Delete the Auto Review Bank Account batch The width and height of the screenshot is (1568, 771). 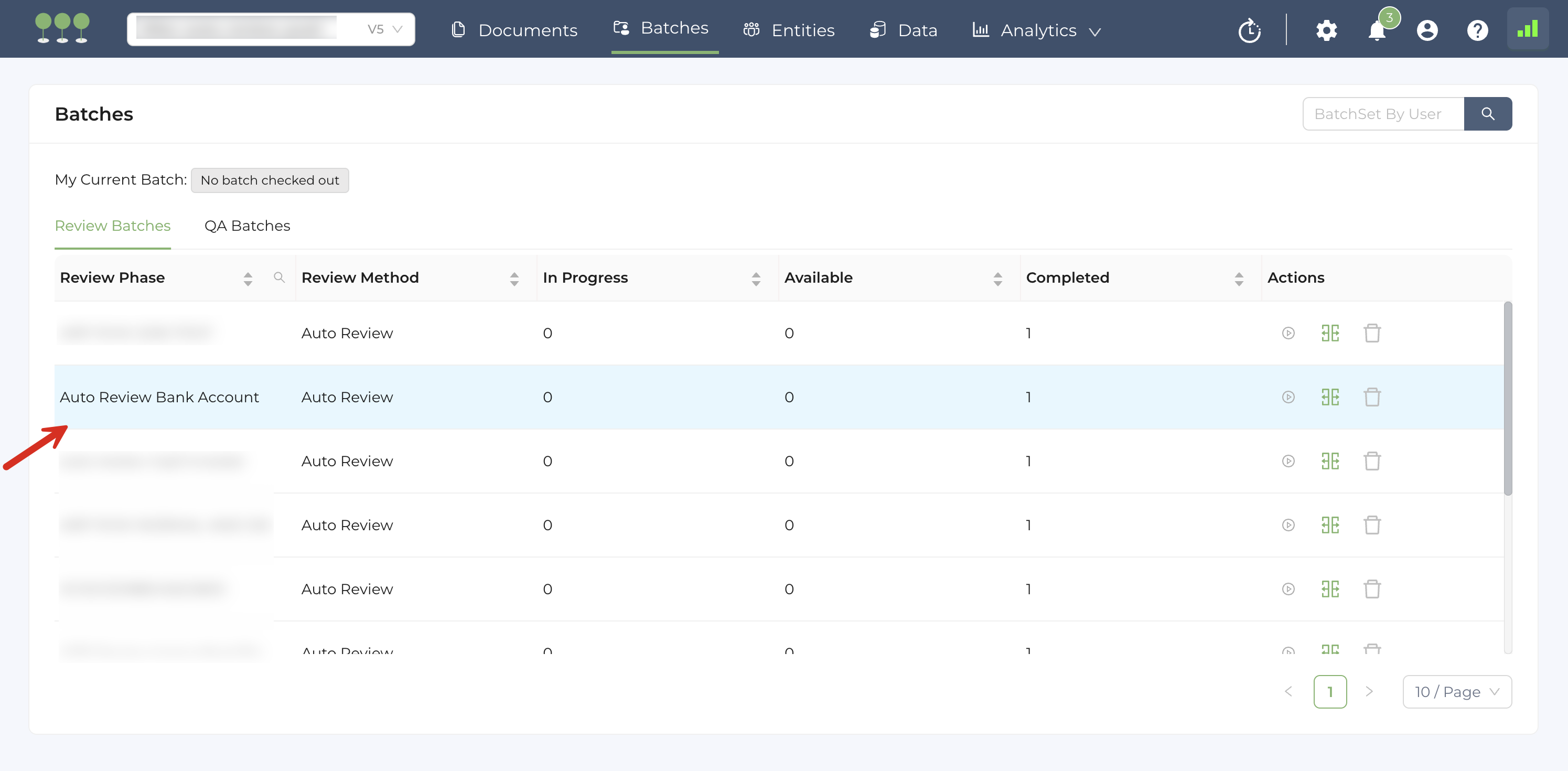1372,397
